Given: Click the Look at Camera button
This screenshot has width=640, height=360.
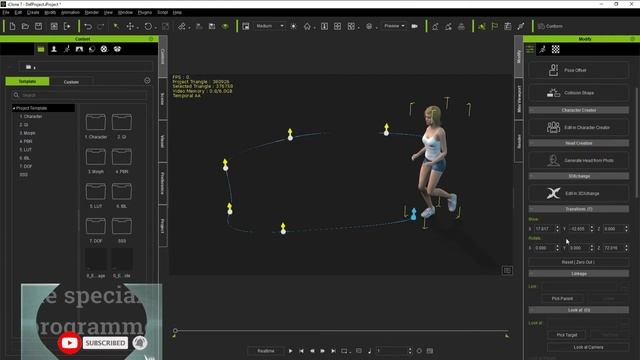Looking at the screenshot, I should tap(588, 347).
